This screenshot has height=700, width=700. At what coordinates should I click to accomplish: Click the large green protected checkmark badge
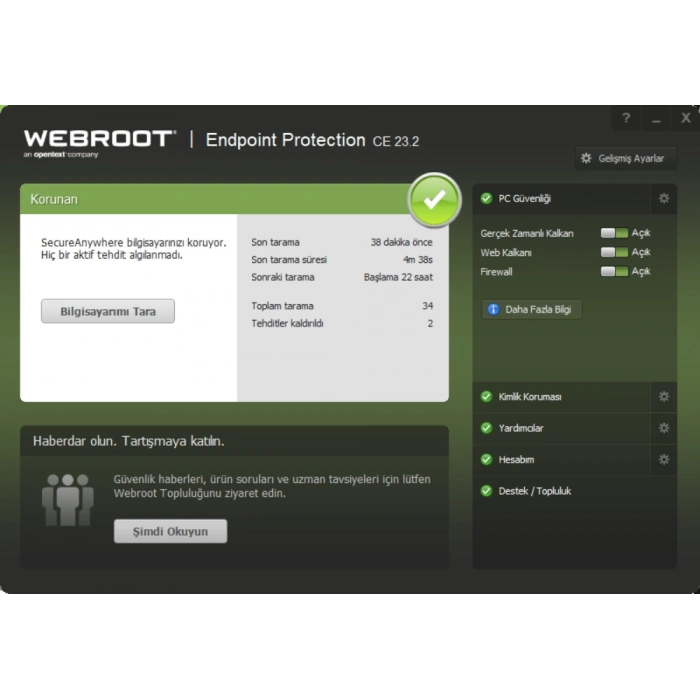[434, 200]
